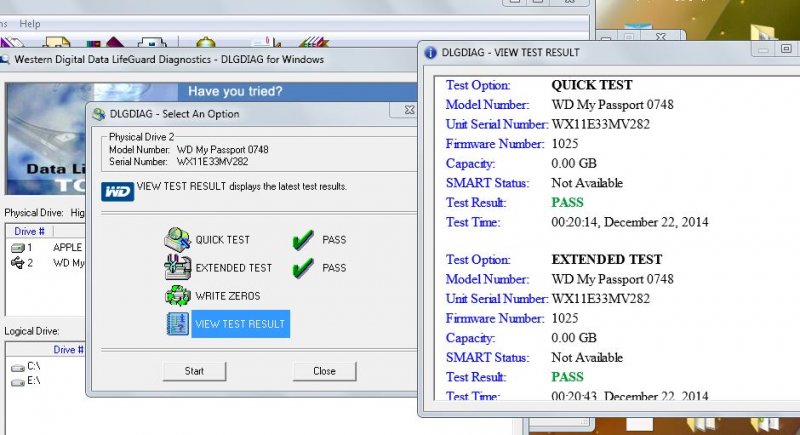This screenshot has width=800, height=435.
Task: Select the WRITE ZEROS recycle icon
Action: coord(178,296)
